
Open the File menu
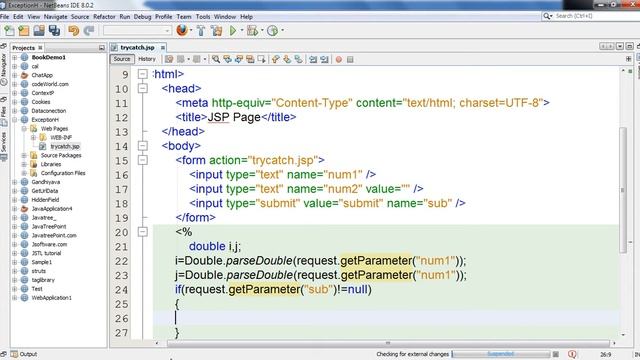point(4,17)
